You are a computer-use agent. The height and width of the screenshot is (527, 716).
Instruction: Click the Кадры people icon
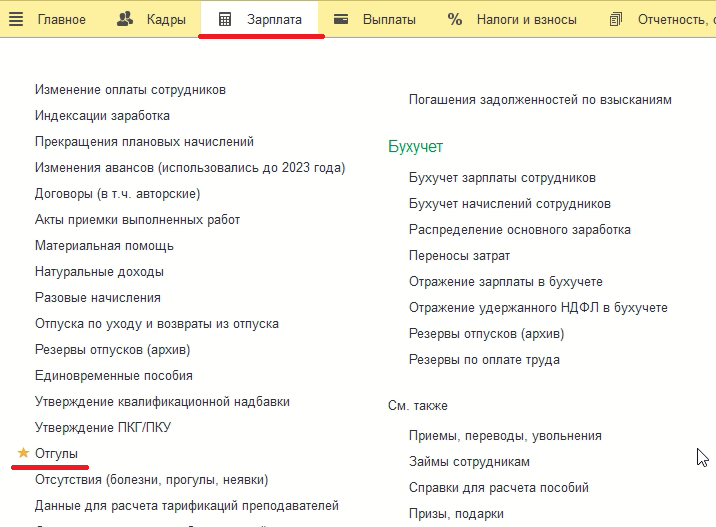click(125, 19)
